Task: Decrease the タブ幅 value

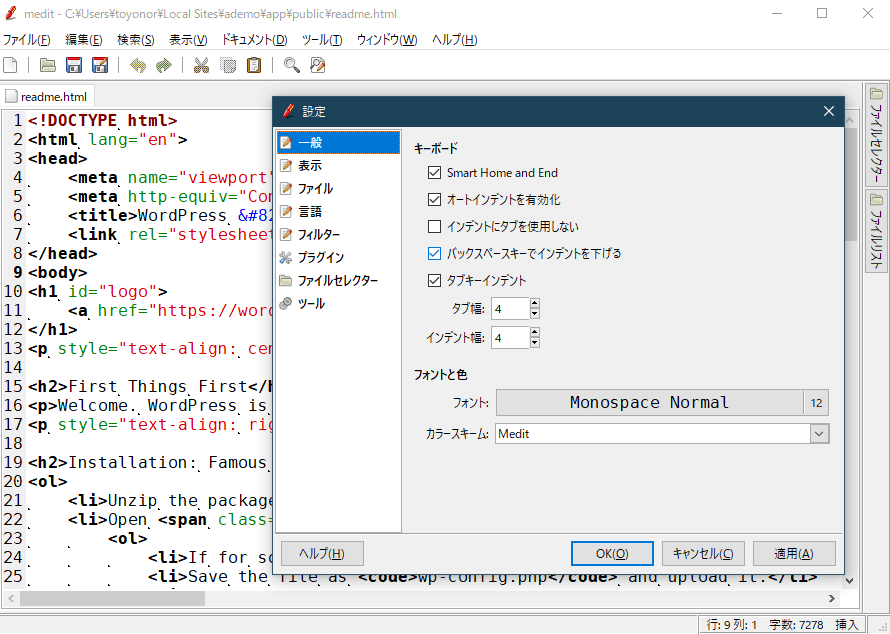Action: coord(535,314)
